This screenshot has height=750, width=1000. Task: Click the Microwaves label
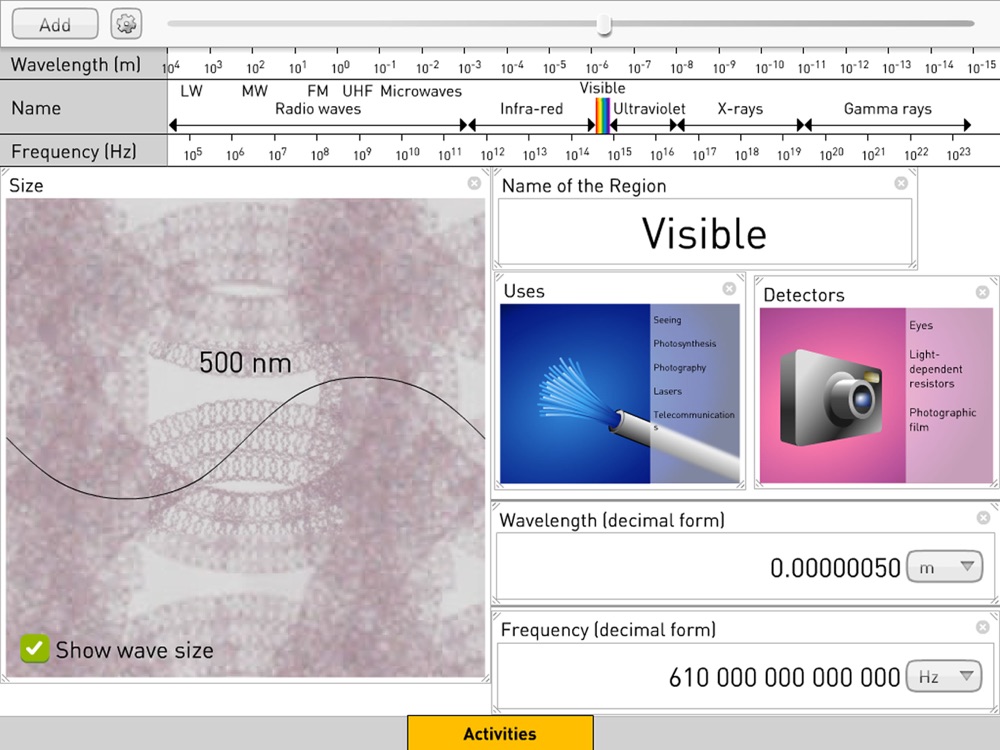pyautogui.click(x=421, y=91)
